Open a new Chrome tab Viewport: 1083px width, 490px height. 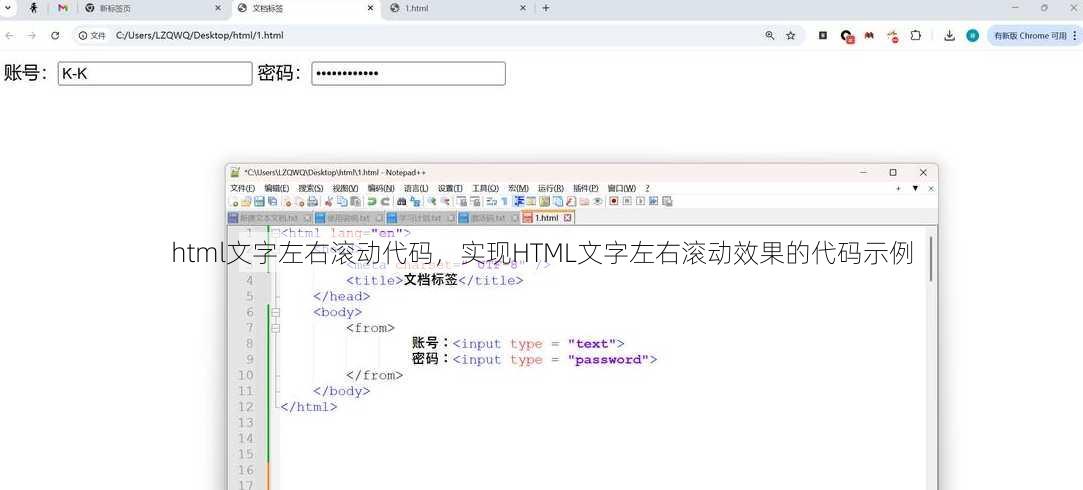(x=546, y=8)
